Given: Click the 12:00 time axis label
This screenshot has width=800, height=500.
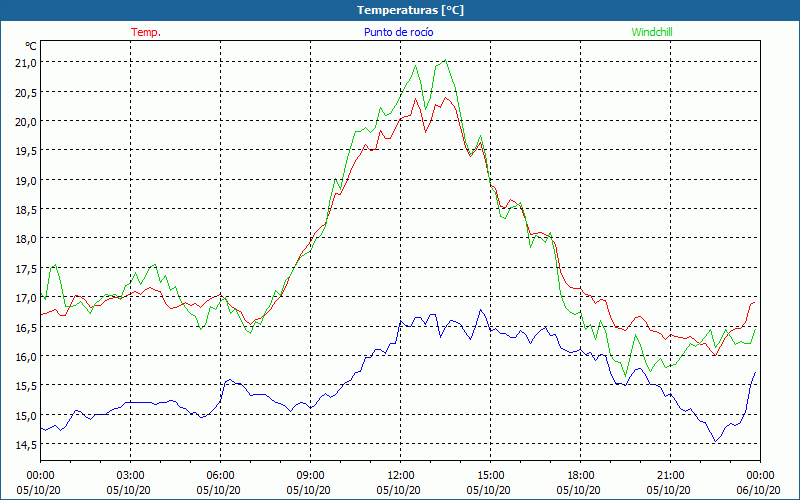Looking at the screenshot, I should (400, 476).
